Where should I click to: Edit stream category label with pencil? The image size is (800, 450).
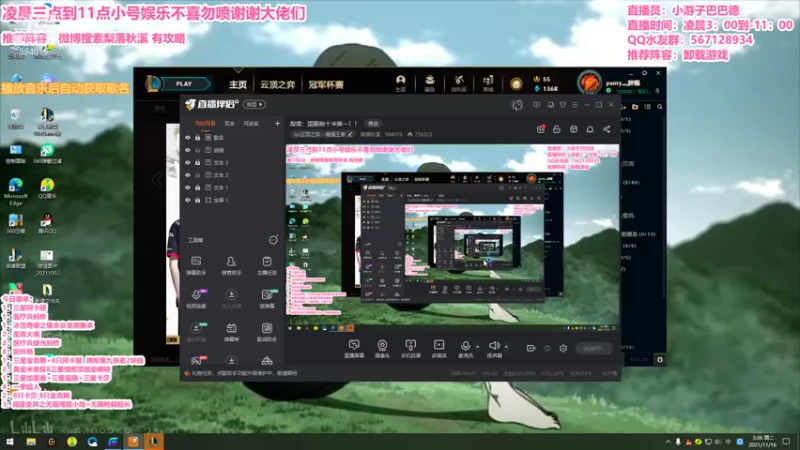click(350, 135)
